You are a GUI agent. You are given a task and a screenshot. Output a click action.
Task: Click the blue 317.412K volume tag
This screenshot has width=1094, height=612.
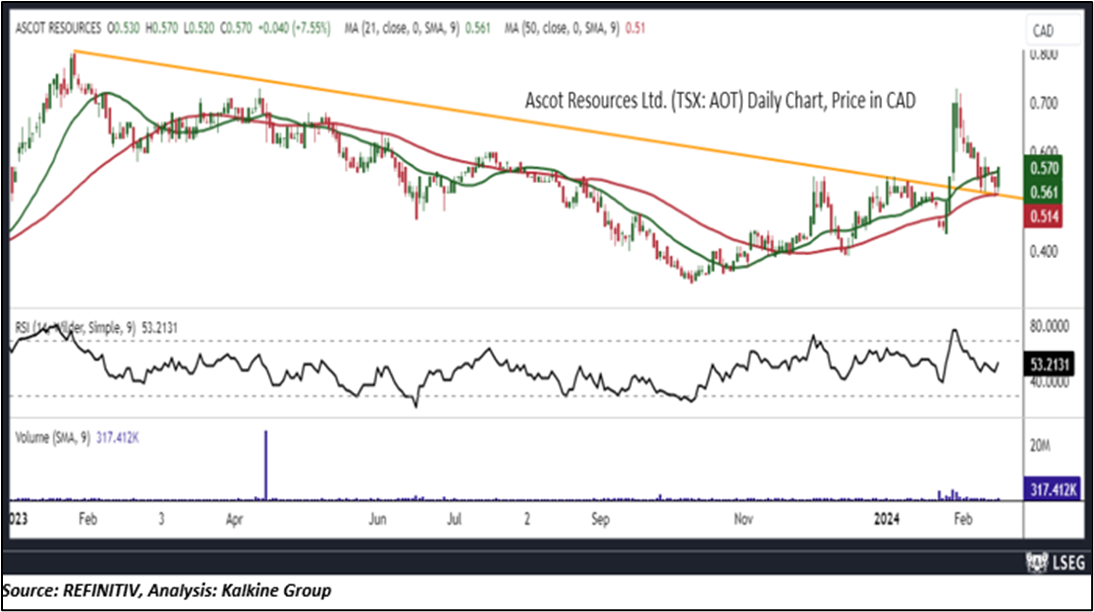1054,489
